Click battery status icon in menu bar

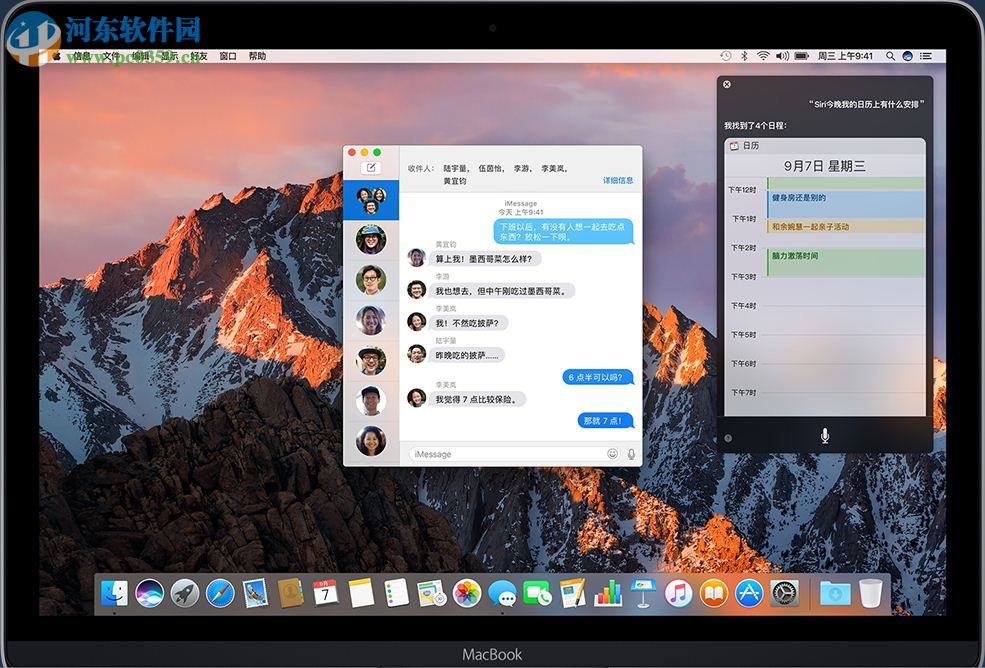pyautogui.click(x=802, y=56)
